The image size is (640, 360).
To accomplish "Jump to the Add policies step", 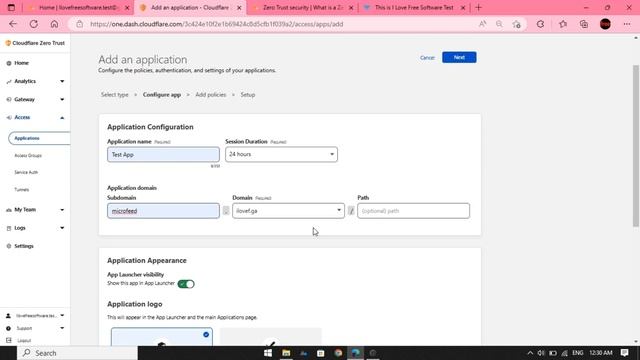I will tap(211, 95).
